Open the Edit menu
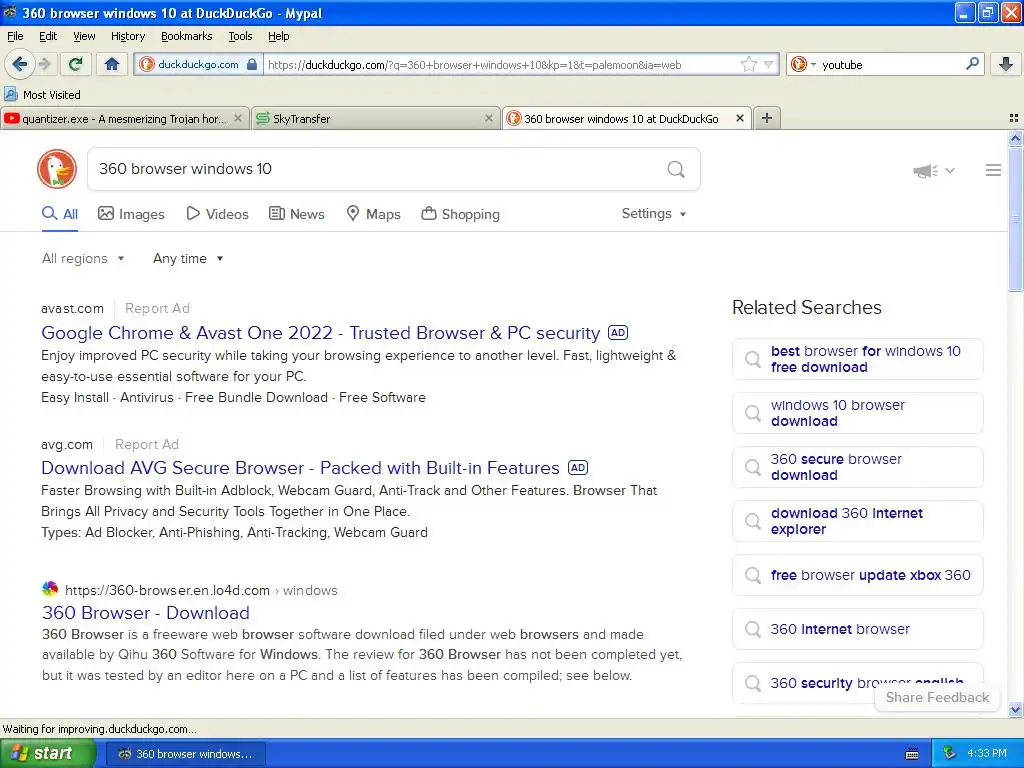The height and width of the screenshot is (768, 1024). [x=48, y=36]
